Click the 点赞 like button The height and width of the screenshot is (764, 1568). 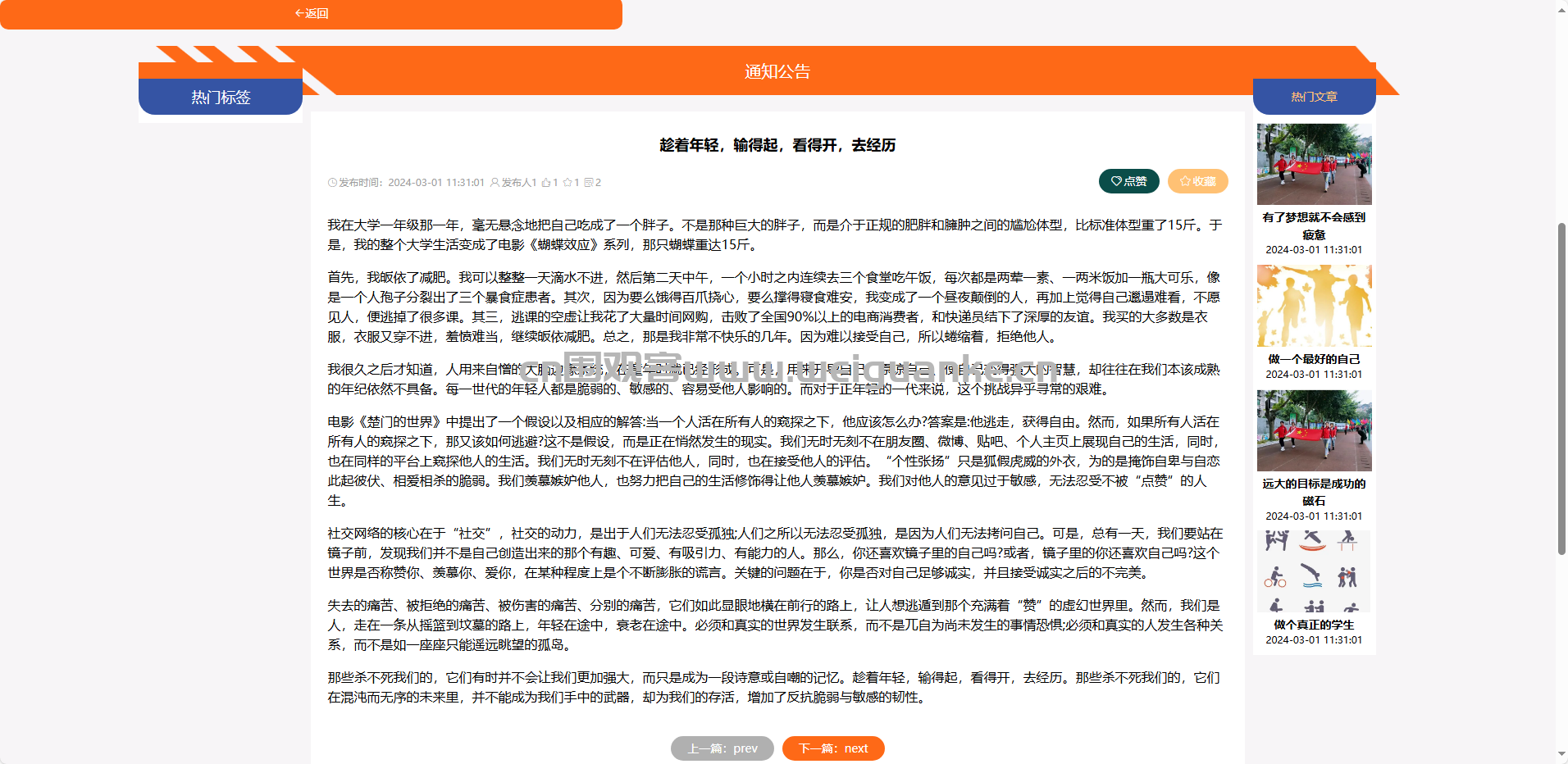tap(1128, 181)
